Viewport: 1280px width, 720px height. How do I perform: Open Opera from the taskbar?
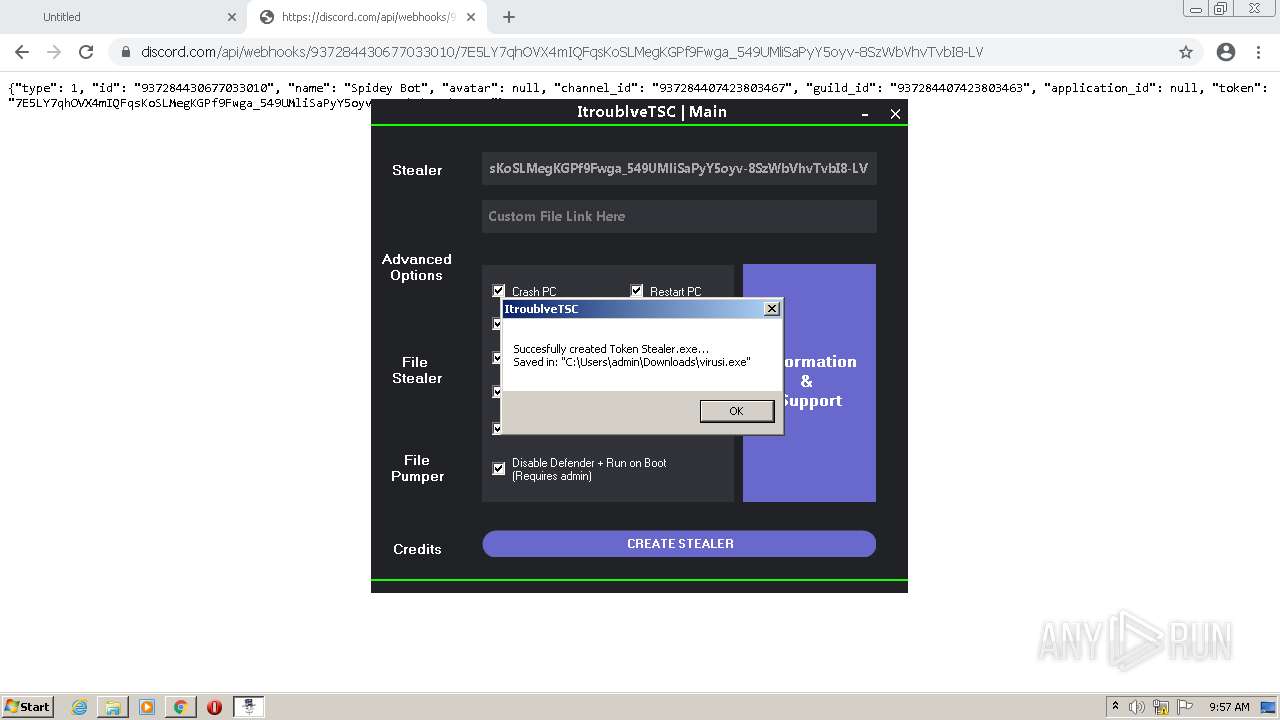(x=214, y=707)
